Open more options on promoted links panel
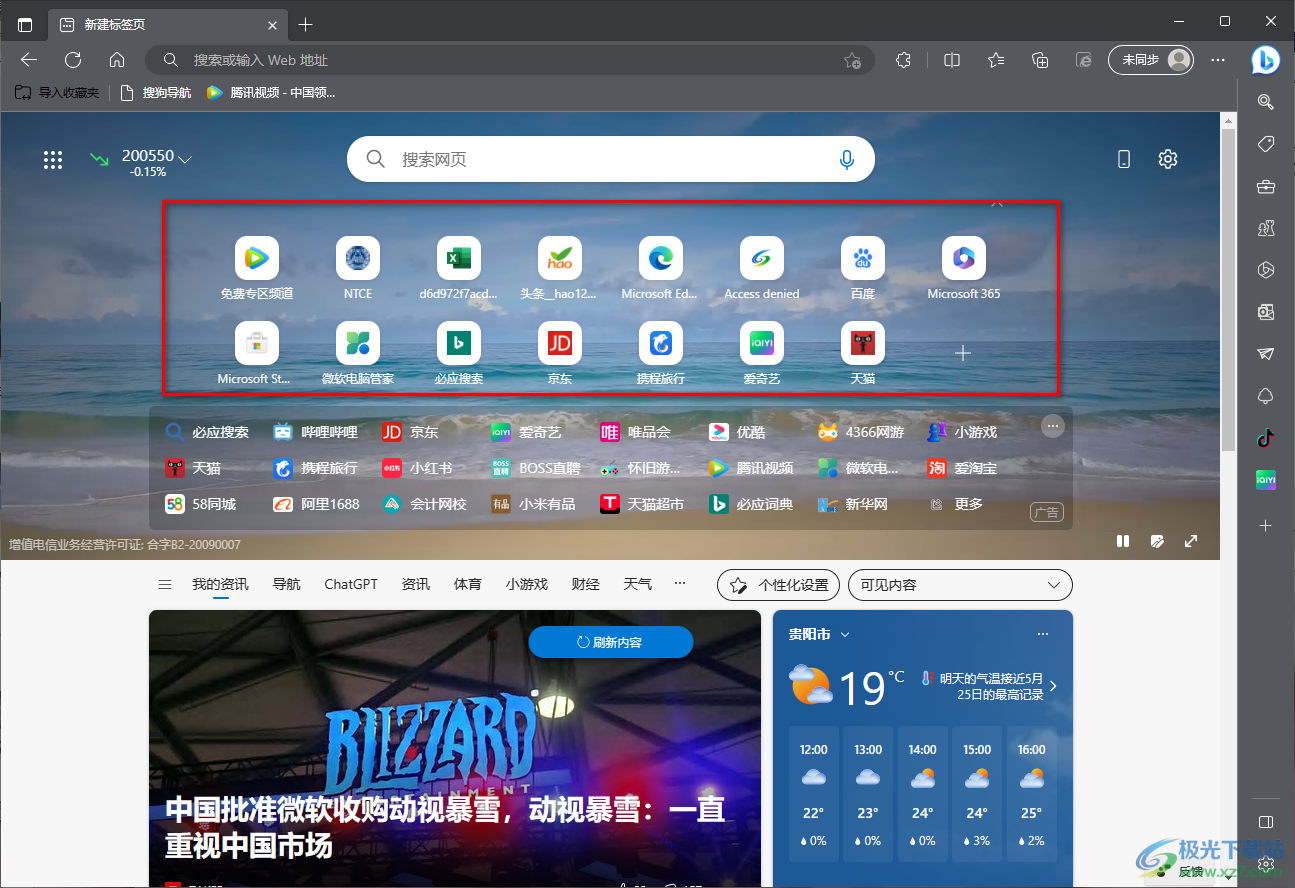This screenshot has height=888, width=1295. coord(1053,426)
